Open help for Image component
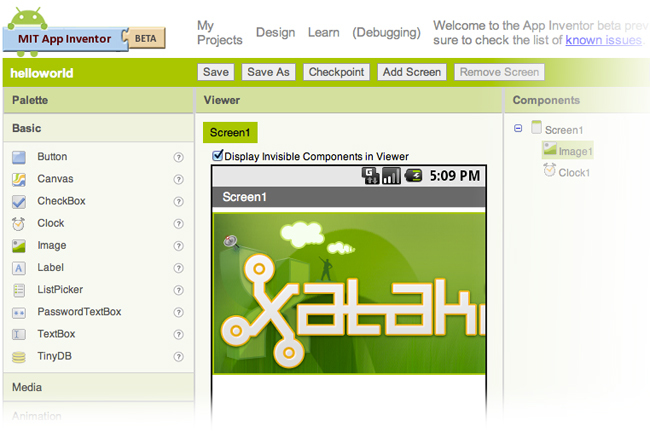Viewport: 650px width, 432px height. tap(178, 246)
